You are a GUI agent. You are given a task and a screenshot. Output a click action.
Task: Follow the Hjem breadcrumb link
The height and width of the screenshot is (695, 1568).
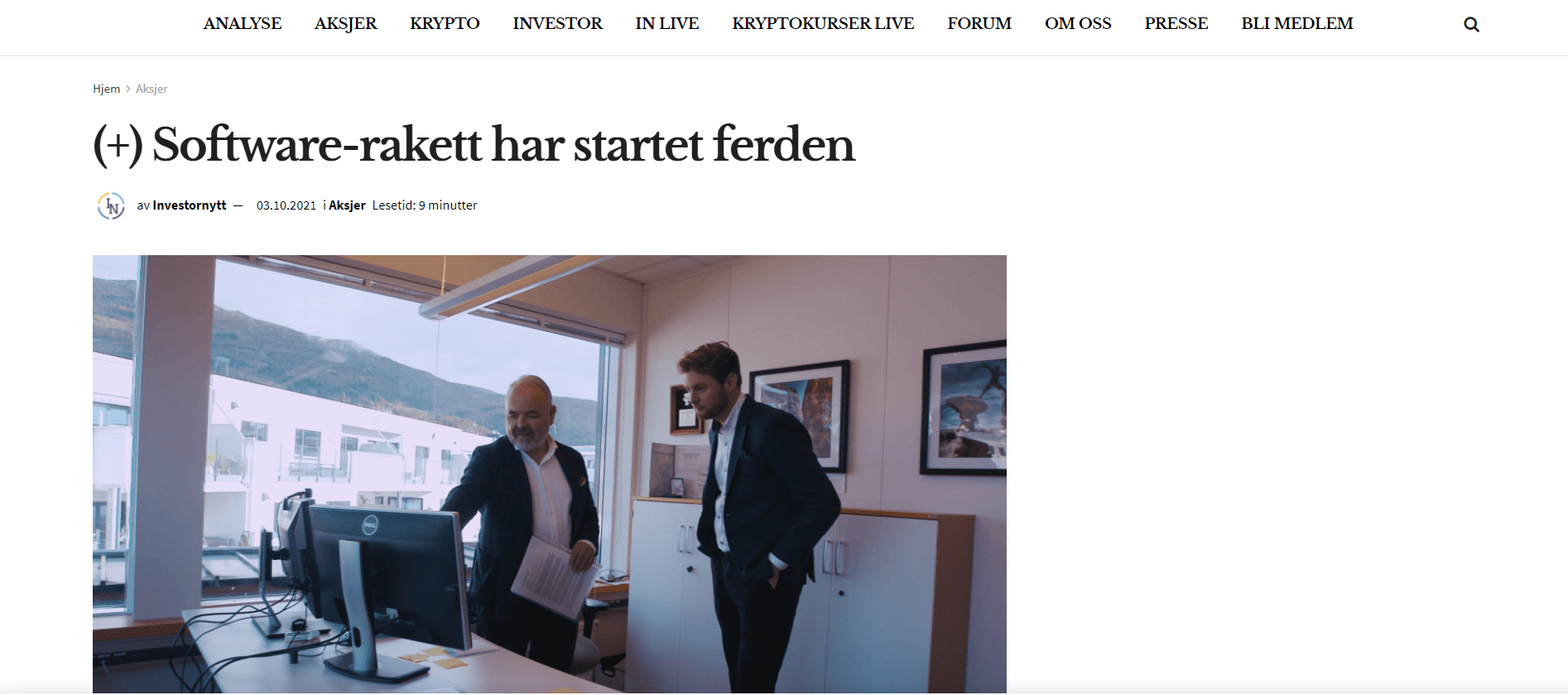(106, 89)
